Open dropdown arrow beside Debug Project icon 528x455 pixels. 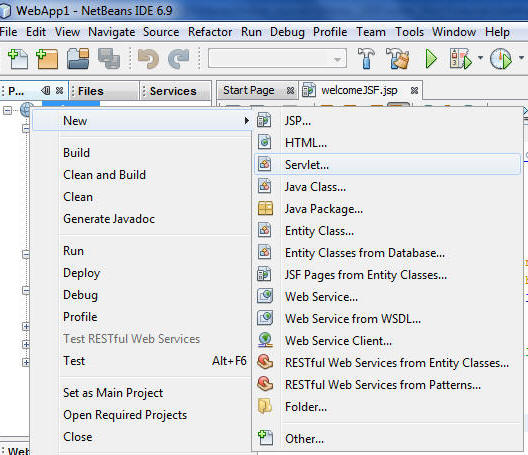coord(480,58)
